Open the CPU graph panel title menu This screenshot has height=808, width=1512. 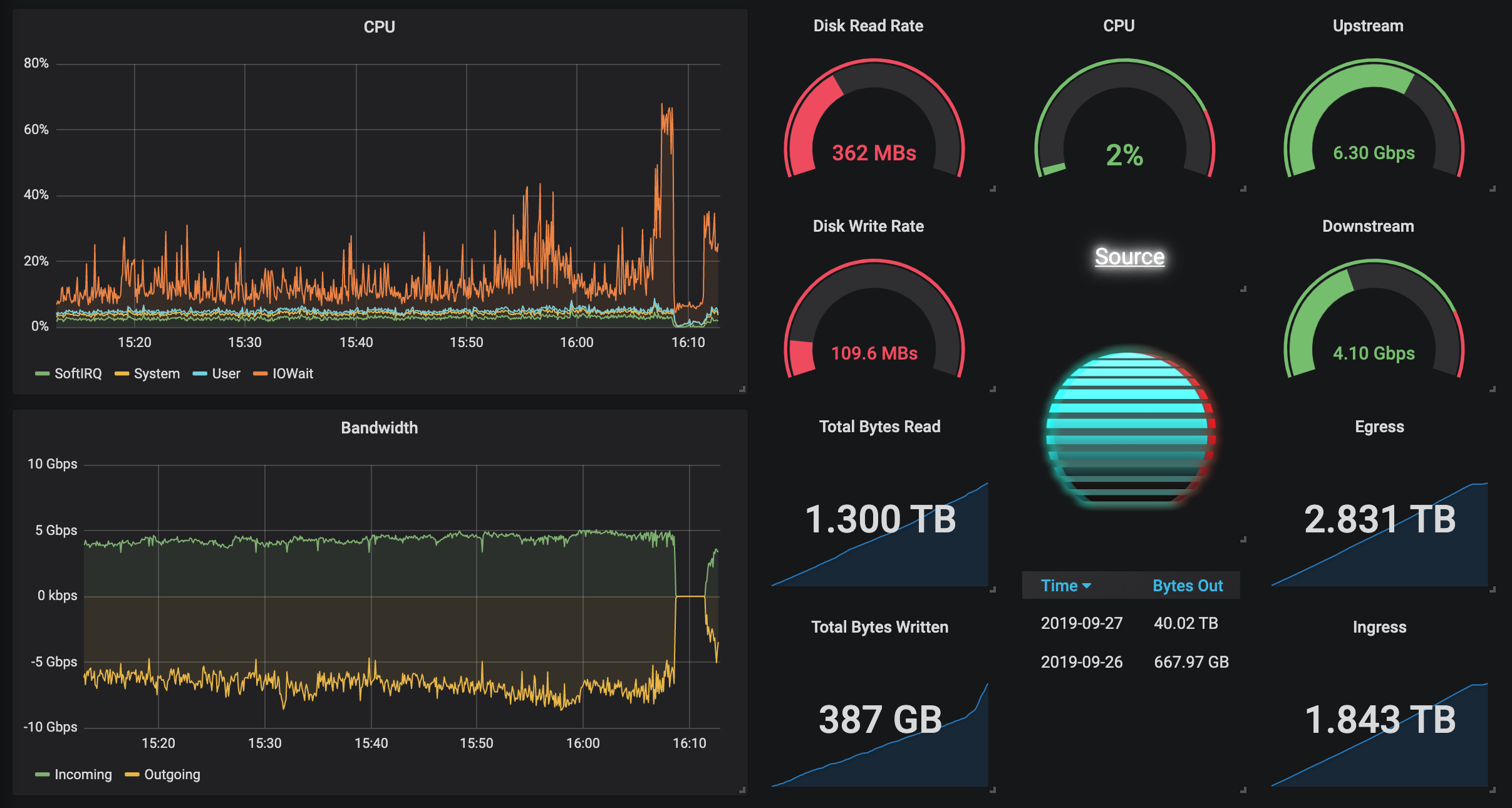point(379,27)
